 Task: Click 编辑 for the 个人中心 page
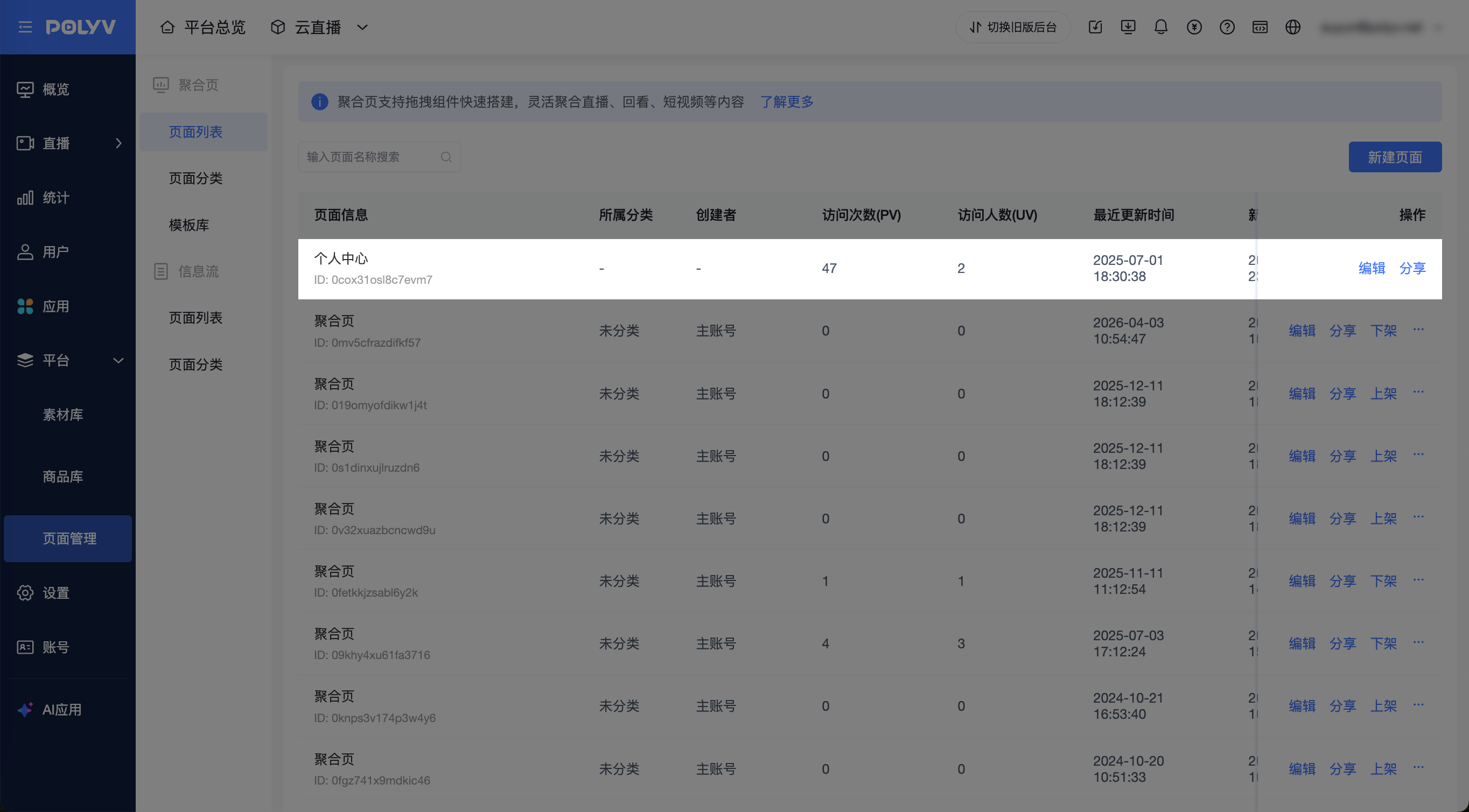pos(1372,268)
